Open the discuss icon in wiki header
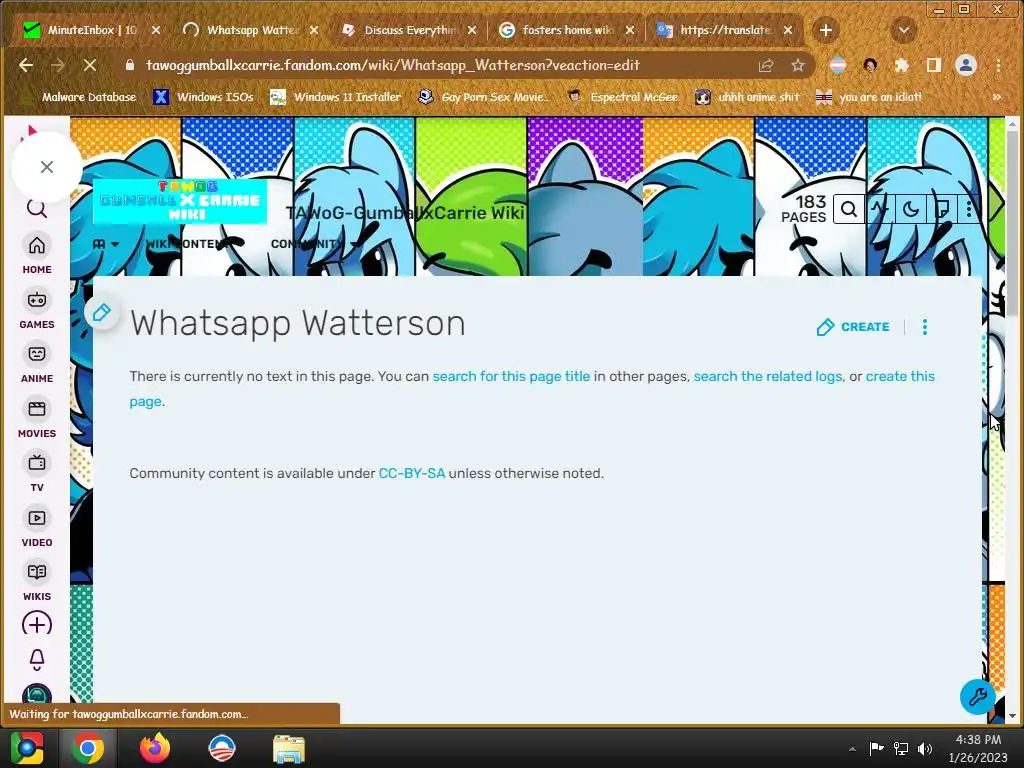Screen dimensions: 1024x768 tap(942, 209)
